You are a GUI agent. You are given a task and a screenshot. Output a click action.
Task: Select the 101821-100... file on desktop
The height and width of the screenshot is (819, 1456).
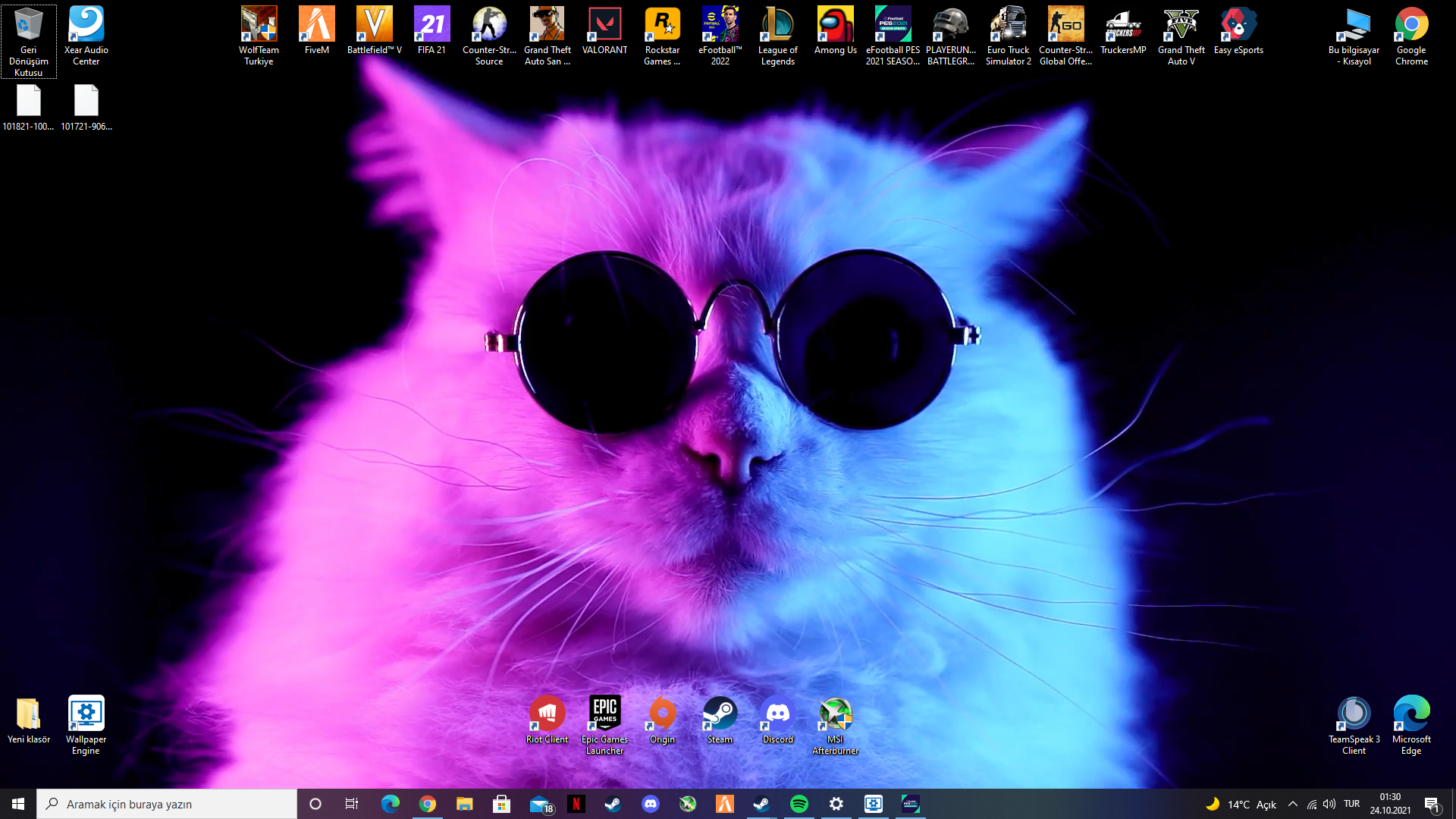pos(28,107)
